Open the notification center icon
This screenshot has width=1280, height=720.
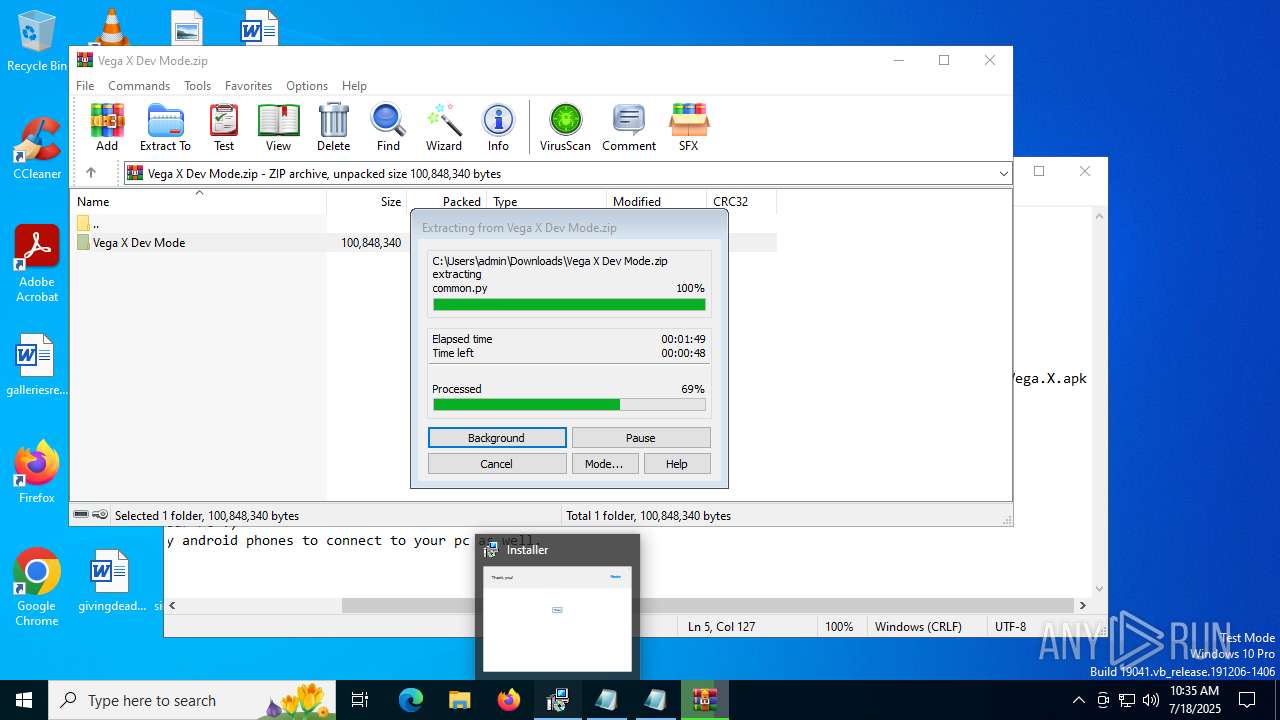pos(1247,700)
